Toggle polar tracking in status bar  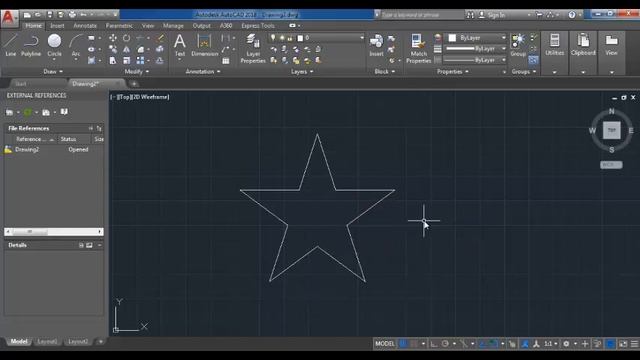pyautogui.click(x=445, y=344)
